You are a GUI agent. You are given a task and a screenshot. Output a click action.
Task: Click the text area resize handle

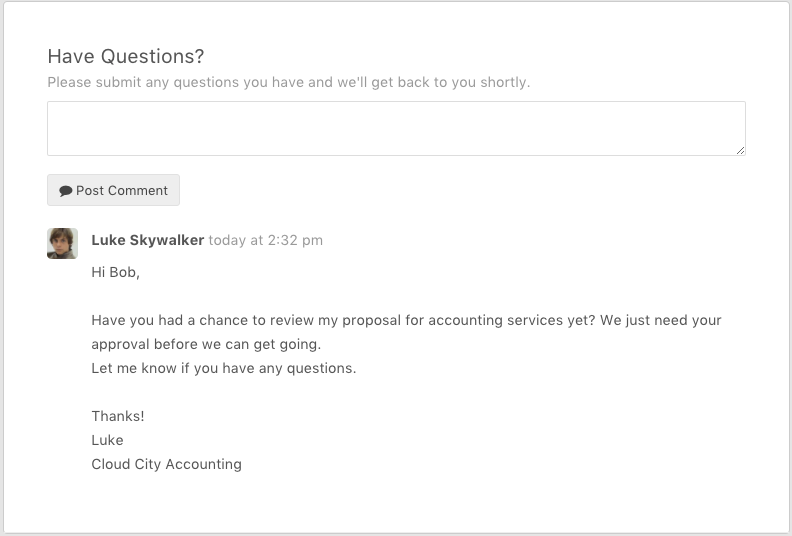(x=740, y=150)
